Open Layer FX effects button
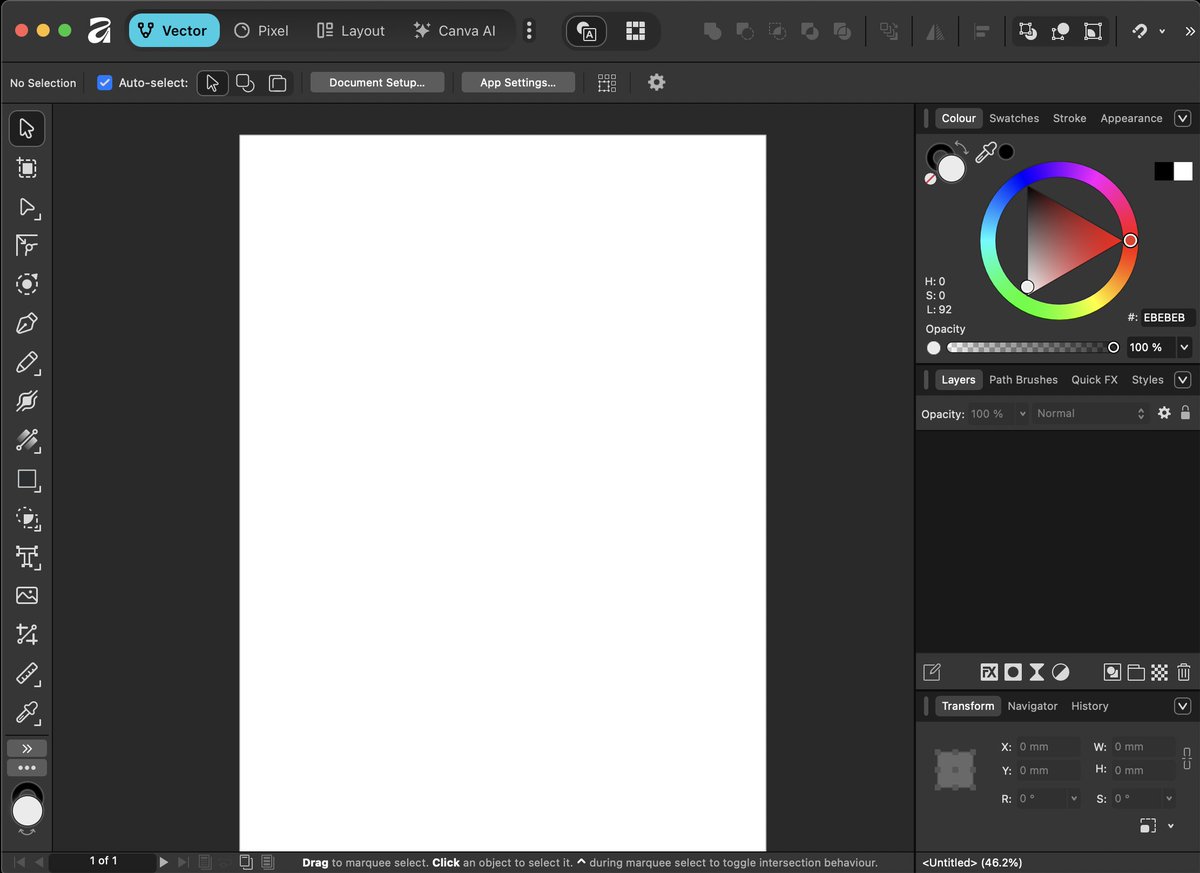The height and width of the screenshot is (873, 1200). tap(989, 672)
